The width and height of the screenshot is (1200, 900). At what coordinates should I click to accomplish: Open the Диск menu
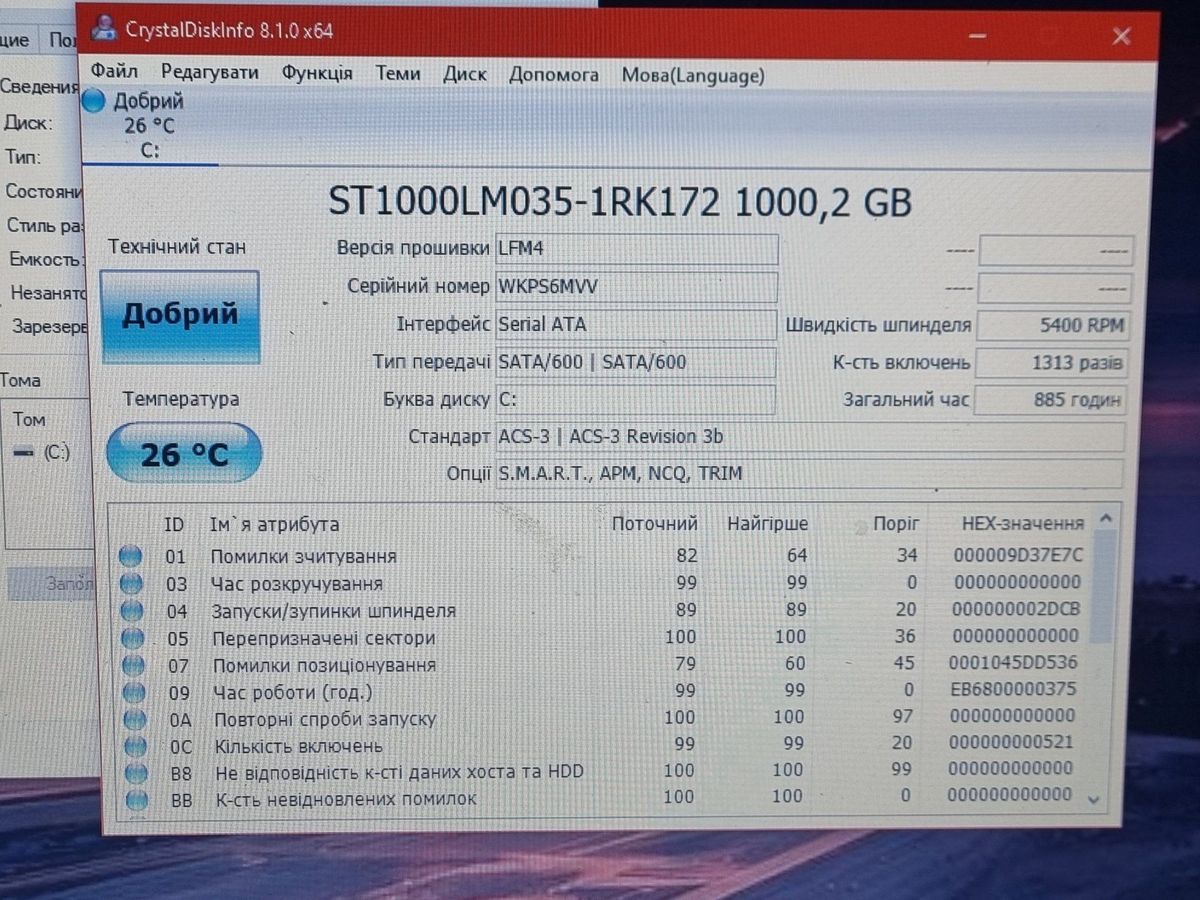tap(464, 74)
